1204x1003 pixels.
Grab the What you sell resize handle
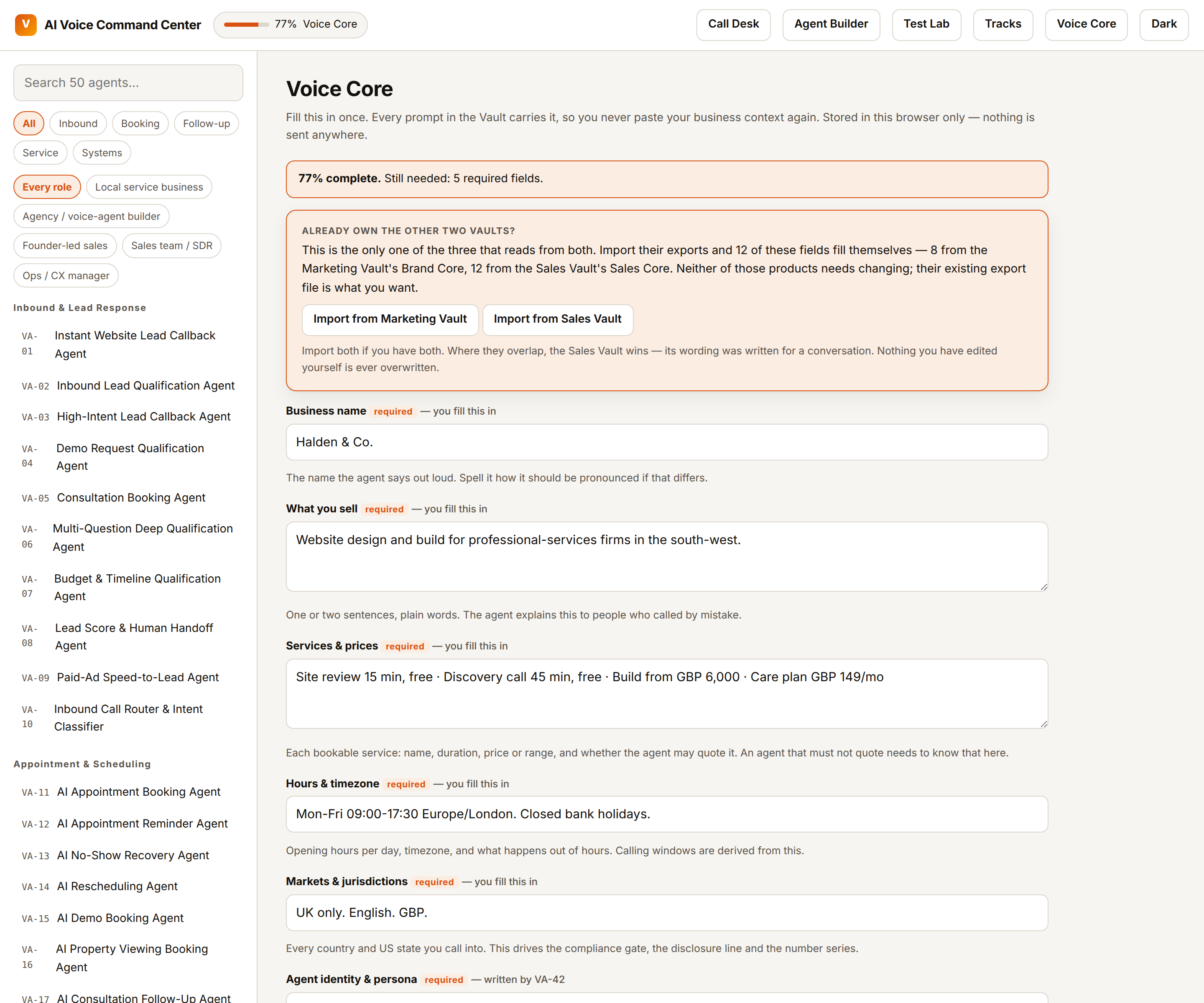pos(1043,587)
